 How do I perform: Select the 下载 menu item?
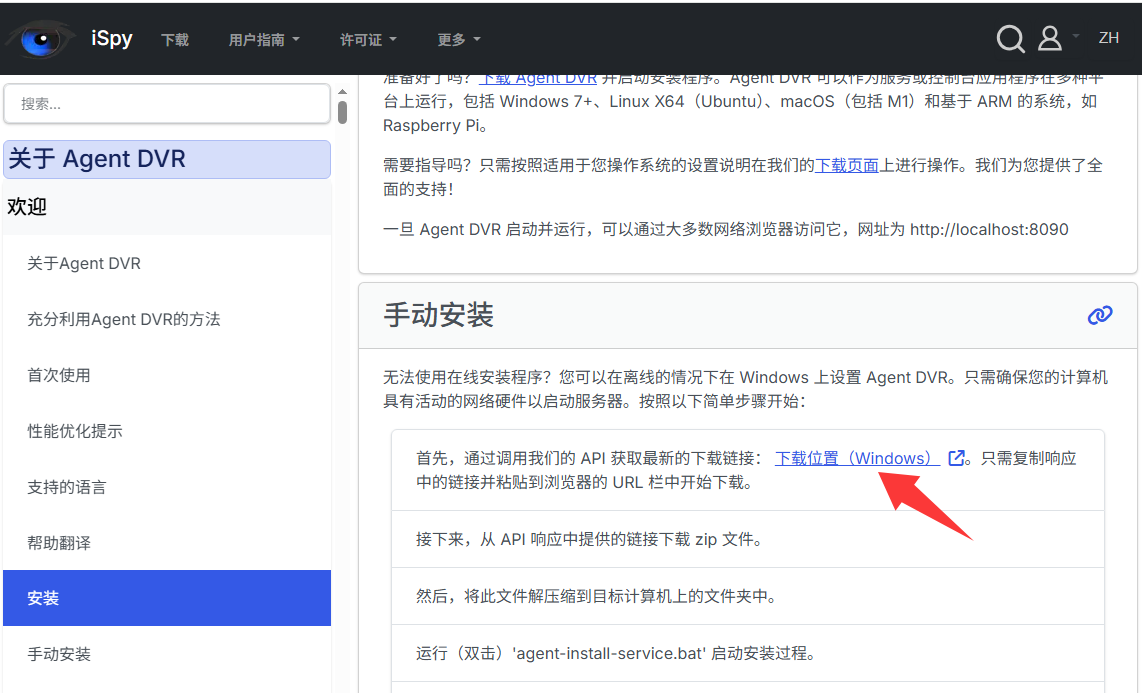175,38
